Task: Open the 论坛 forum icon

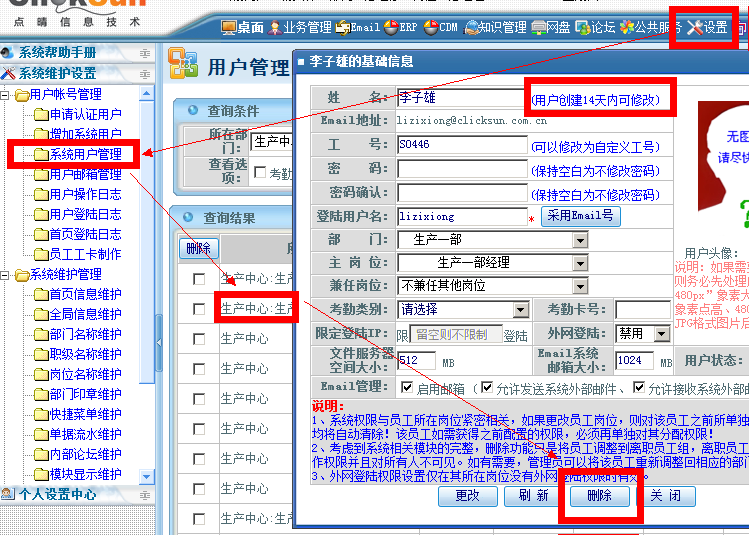Action: click(x=593, y=28)
